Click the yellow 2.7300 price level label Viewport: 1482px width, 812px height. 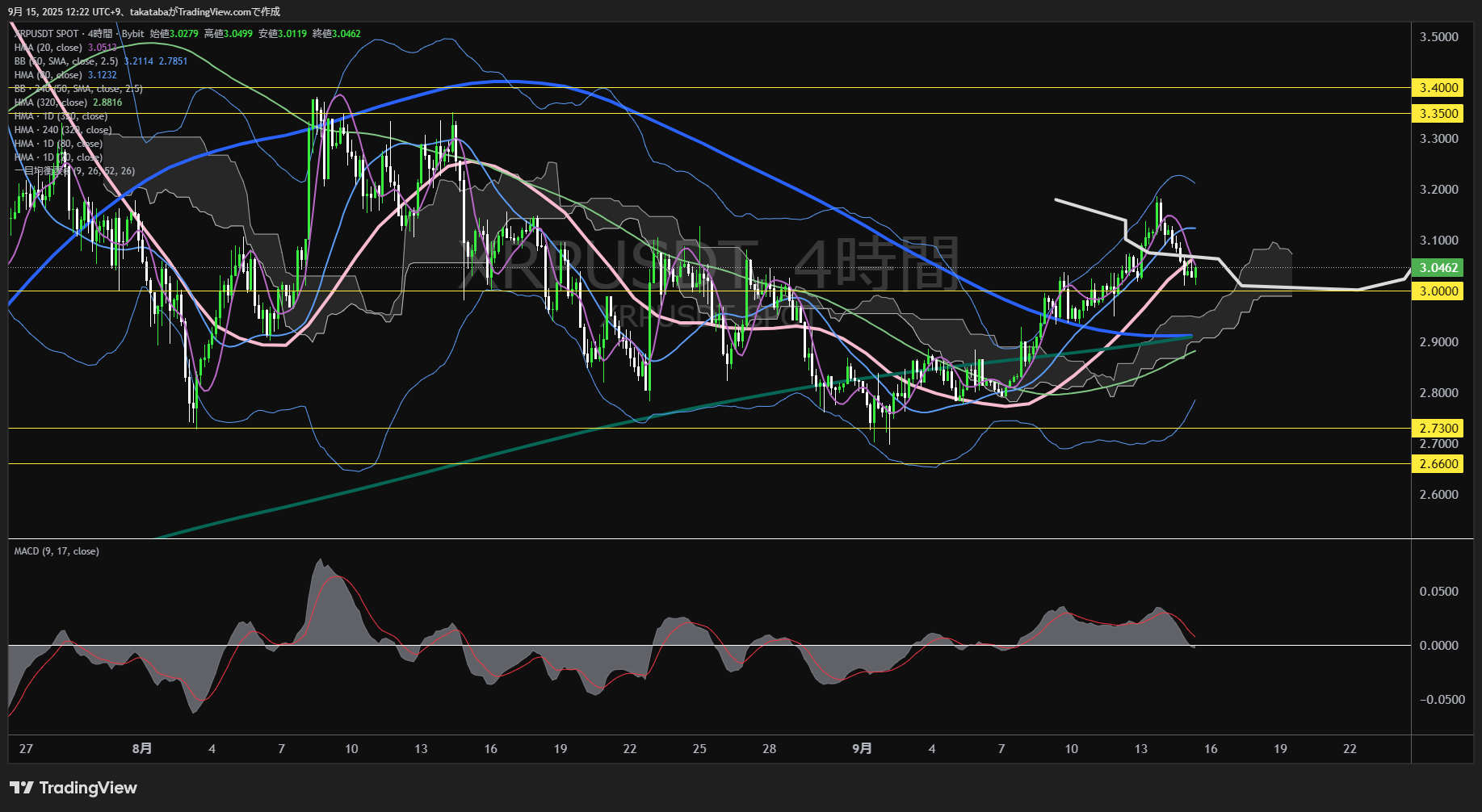1438,429
